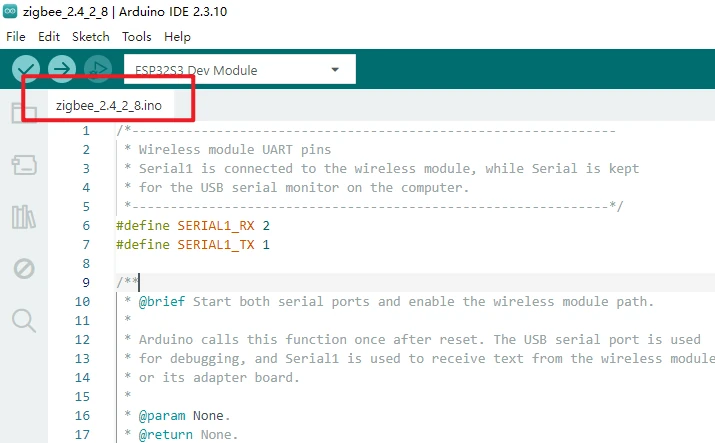715x443 pixels.
Task: Open the ESP32S3 Dev Module board selector
Action: coord(239,70)
